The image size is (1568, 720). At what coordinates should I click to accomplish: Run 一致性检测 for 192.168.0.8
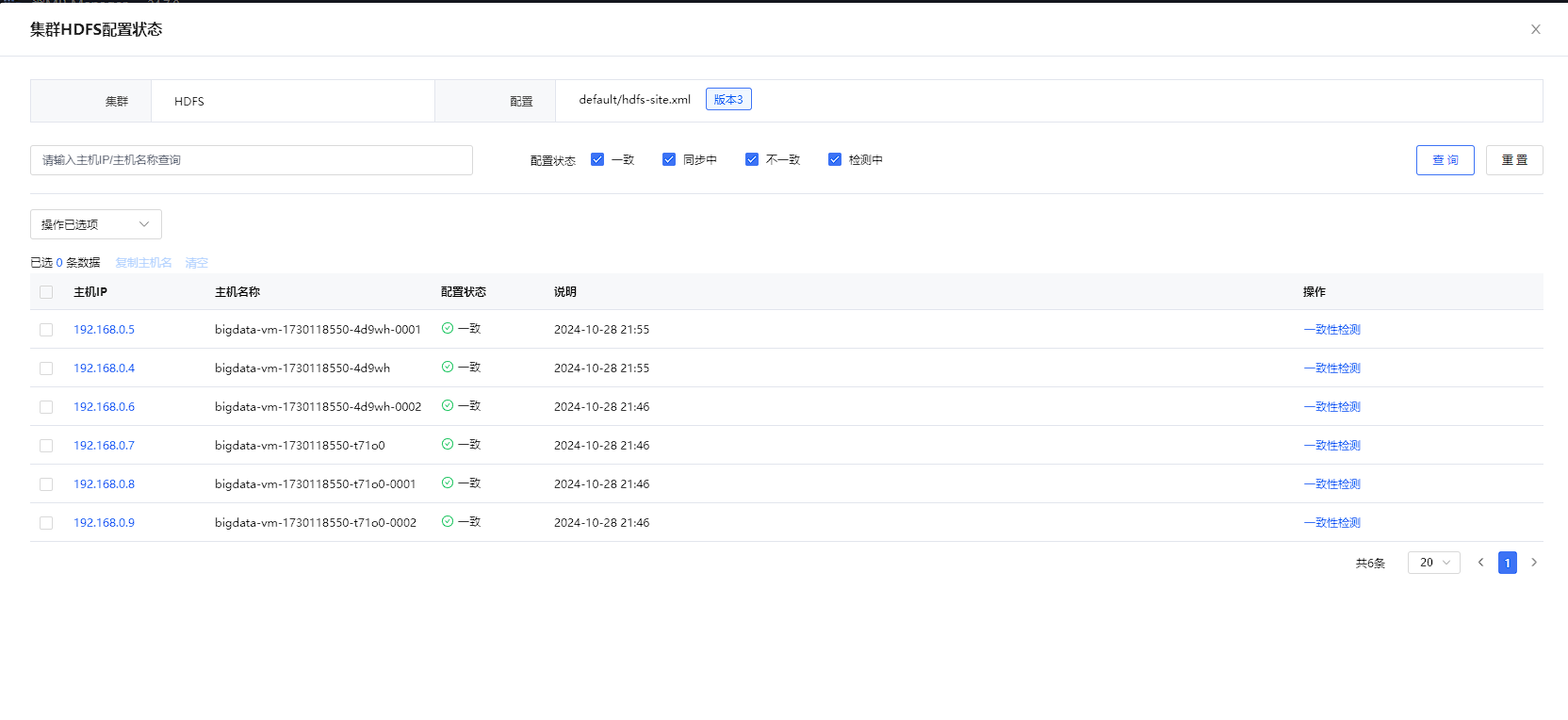(x=1331, y=484)
